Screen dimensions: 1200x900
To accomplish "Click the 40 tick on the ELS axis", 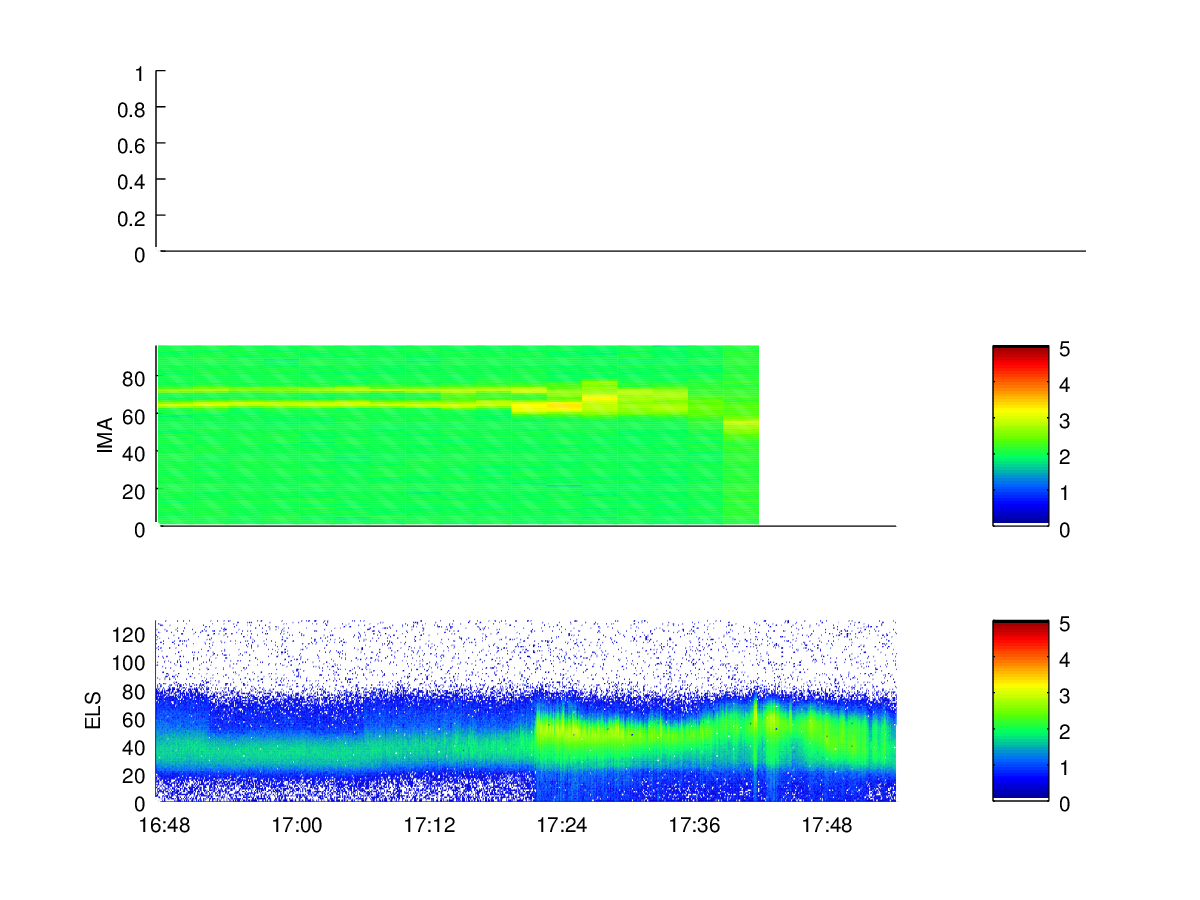I will 134,747.
